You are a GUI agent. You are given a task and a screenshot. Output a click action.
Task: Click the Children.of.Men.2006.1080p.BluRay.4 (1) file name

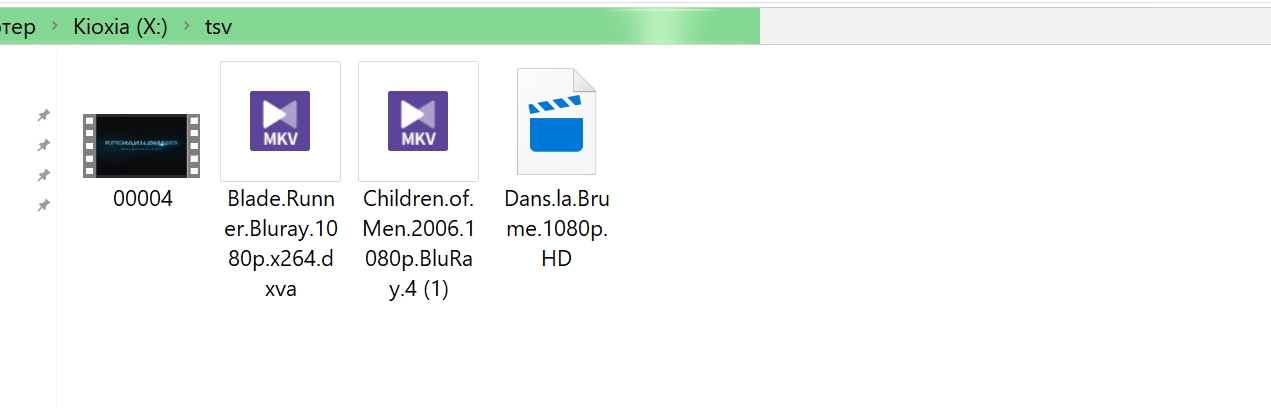point(418,244)
